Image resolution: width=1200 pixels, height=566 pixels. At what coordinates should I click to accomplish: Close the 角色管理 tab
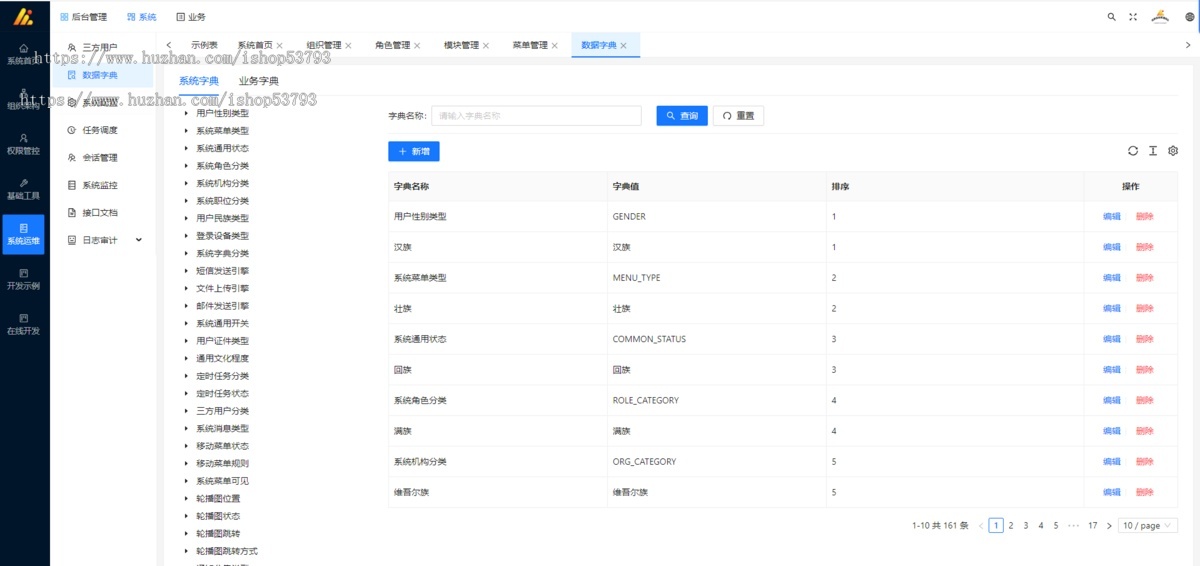point(417,46)
